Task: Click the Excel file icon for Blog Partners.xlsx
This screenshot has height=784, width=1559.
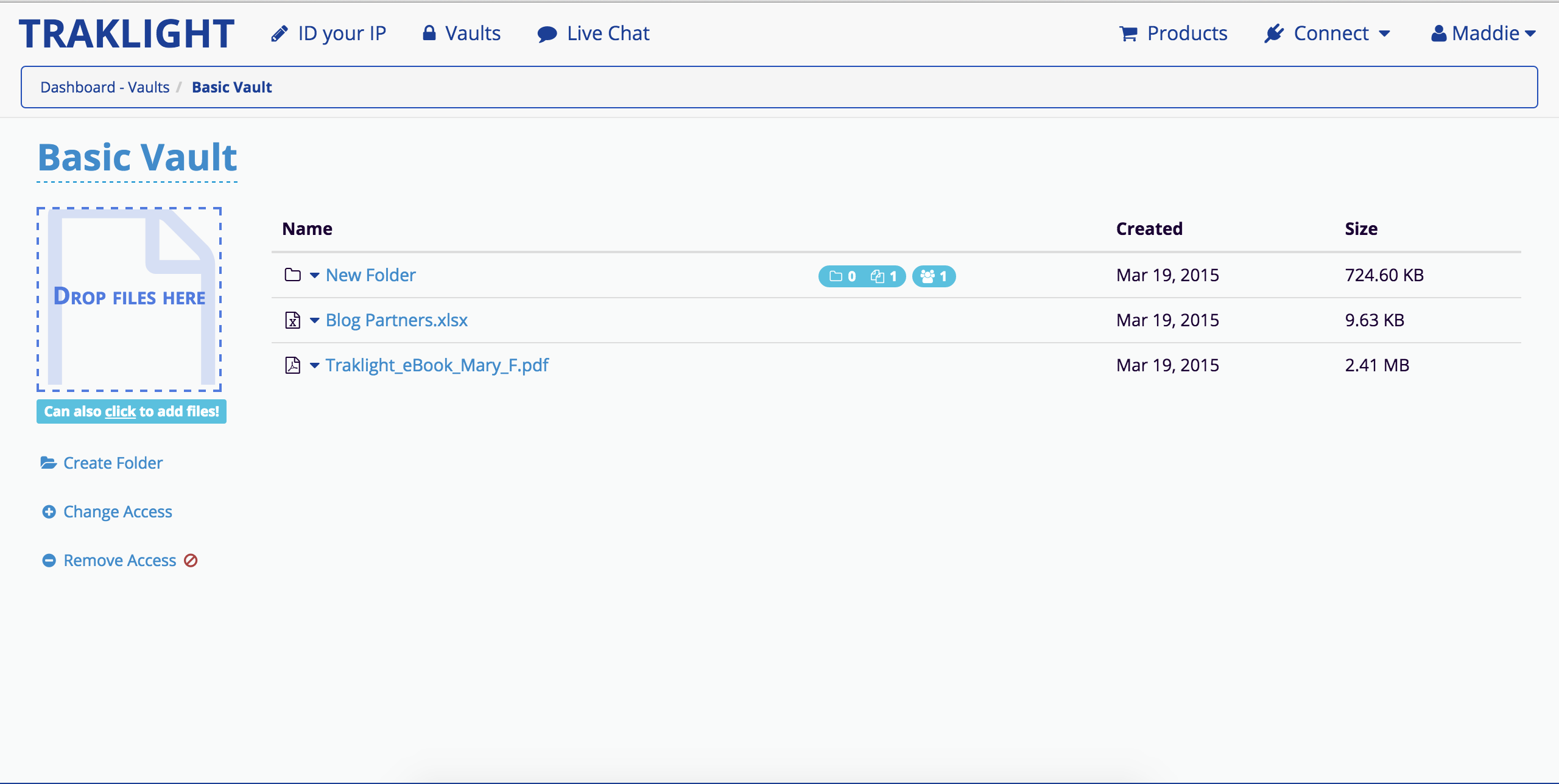Action: coord(292,320)
